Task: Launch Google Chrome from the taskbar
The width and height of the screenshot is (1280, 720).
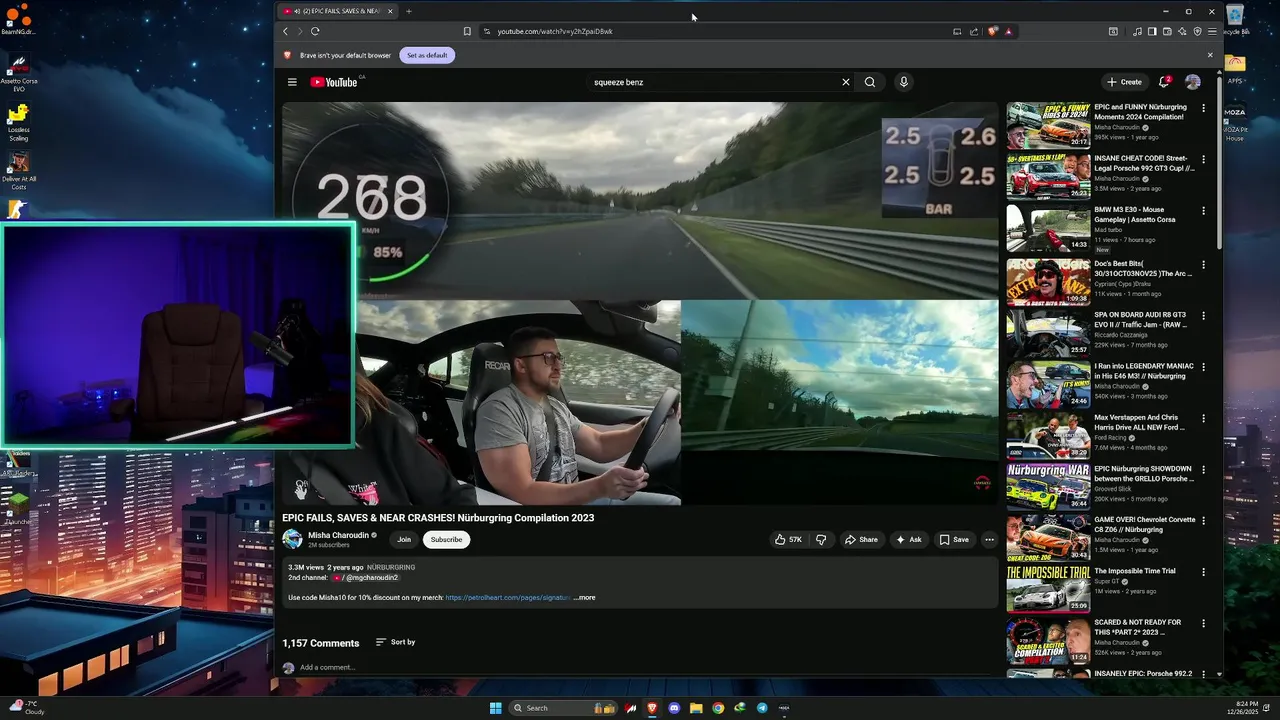Action: [718, 708]
